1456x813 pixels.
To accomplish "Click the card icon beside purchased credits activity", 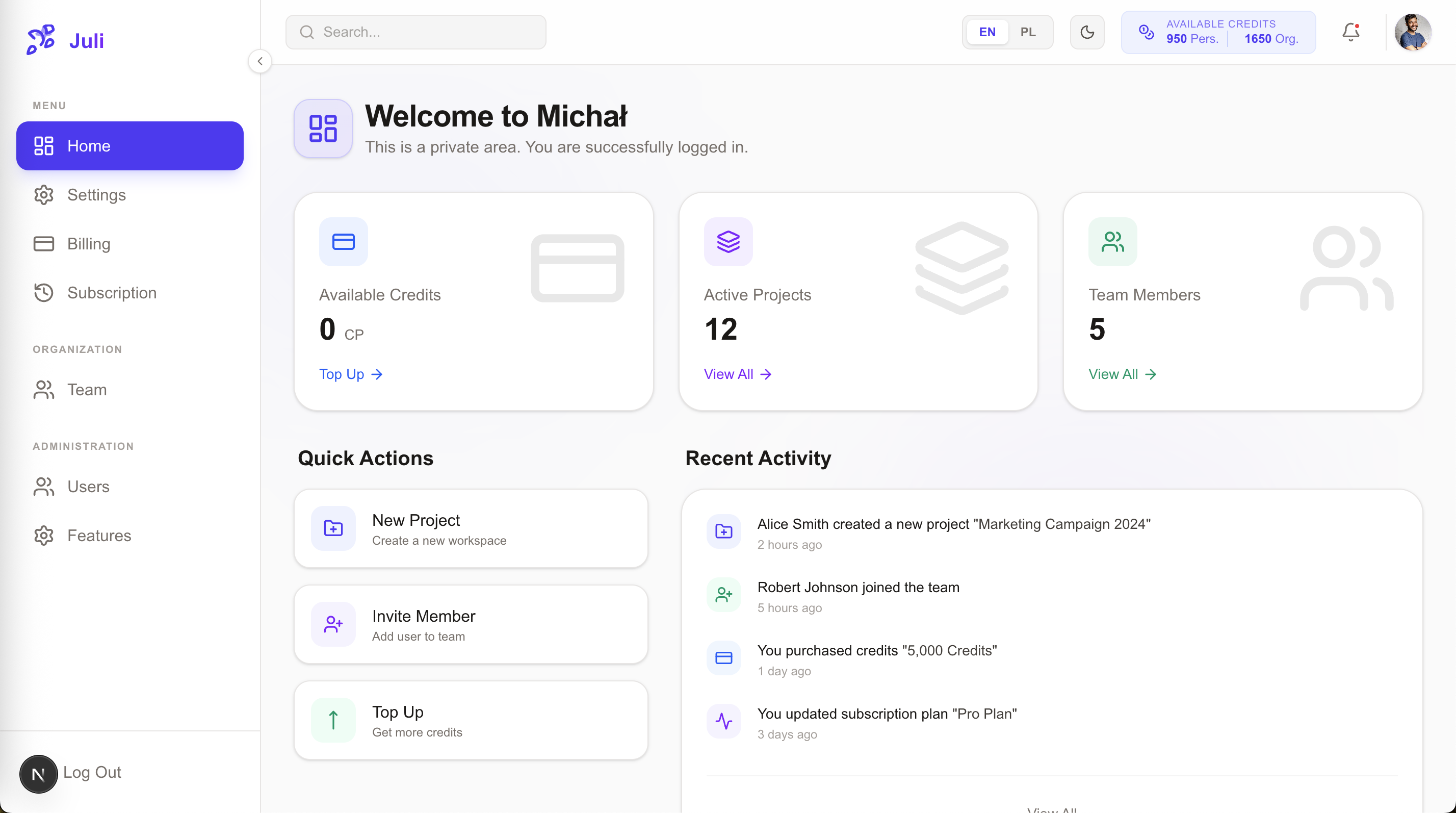I will pos(723,657).
